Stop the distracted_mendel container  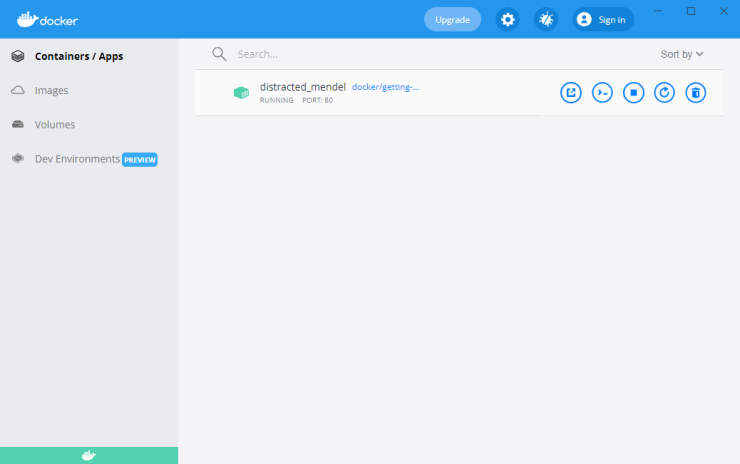click(633, 93)
